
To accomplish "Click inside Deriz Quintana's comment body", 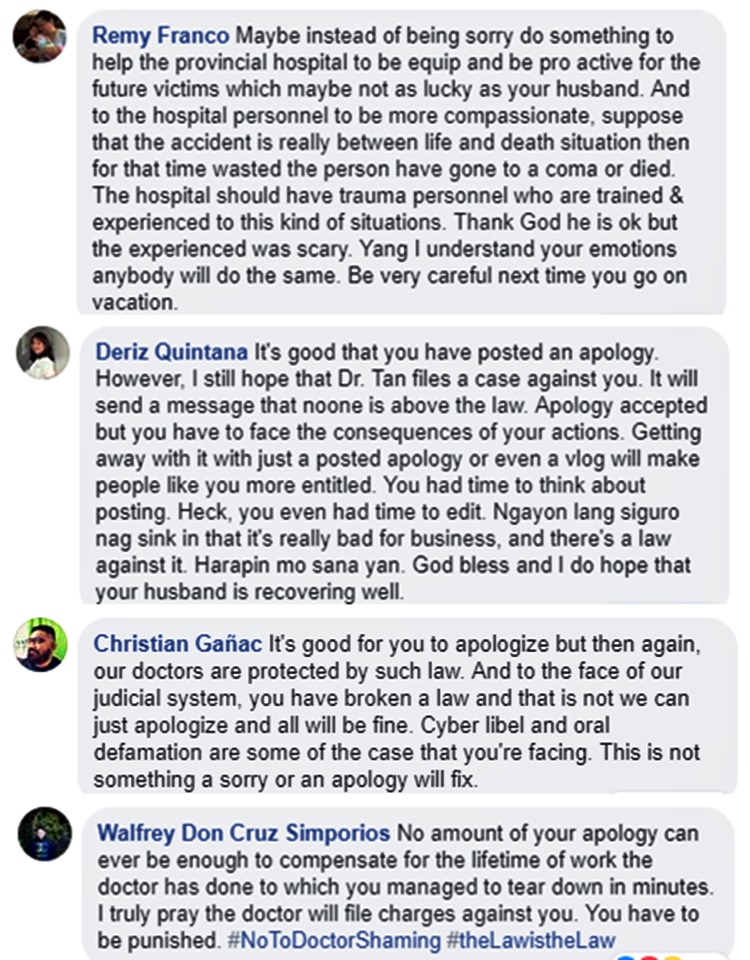I will (x=400, y=460).
